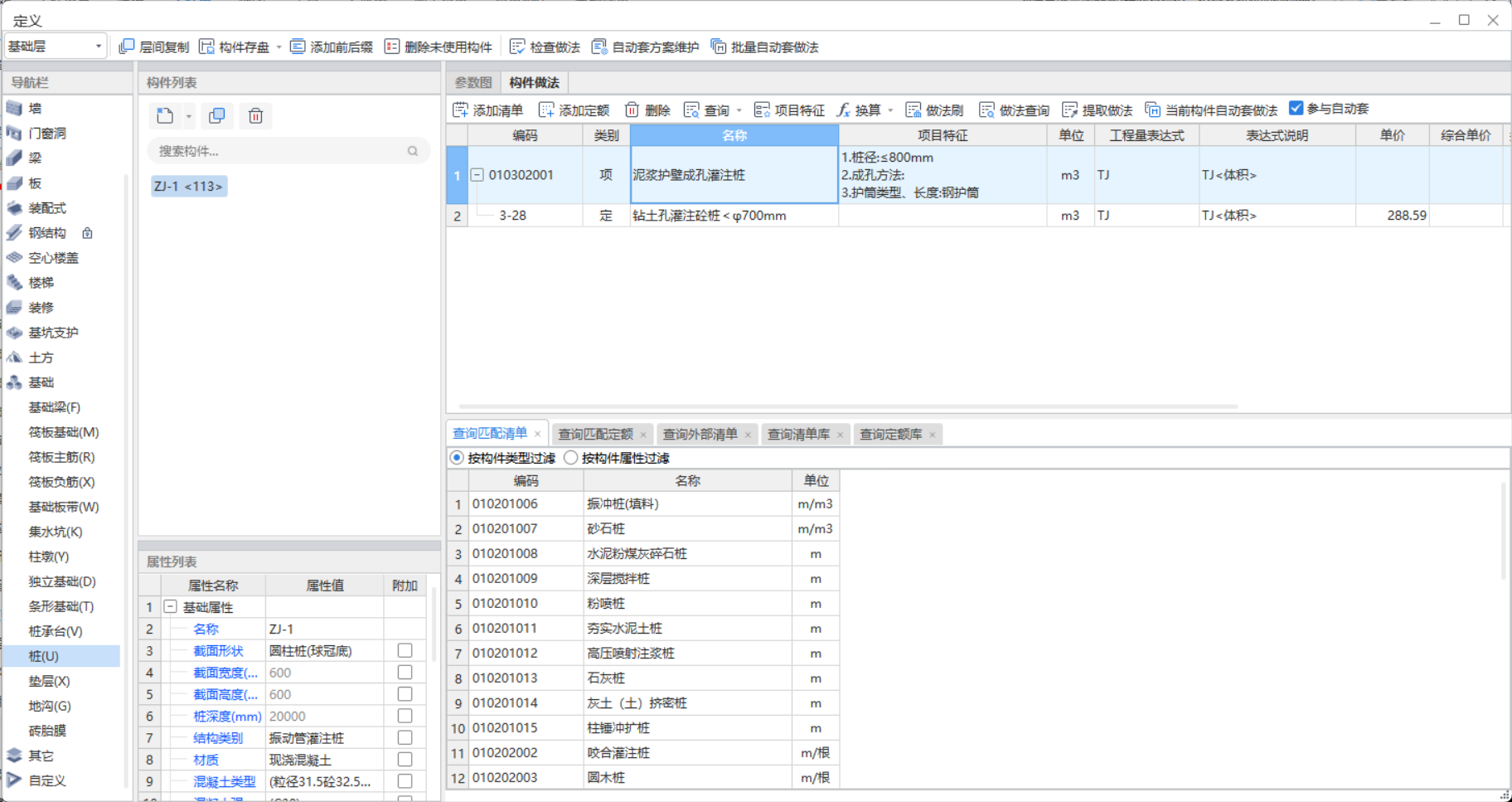
Task: Click 集水坑(K) in navigation tree
Action: pyautogui.click(x=56, y=532)
